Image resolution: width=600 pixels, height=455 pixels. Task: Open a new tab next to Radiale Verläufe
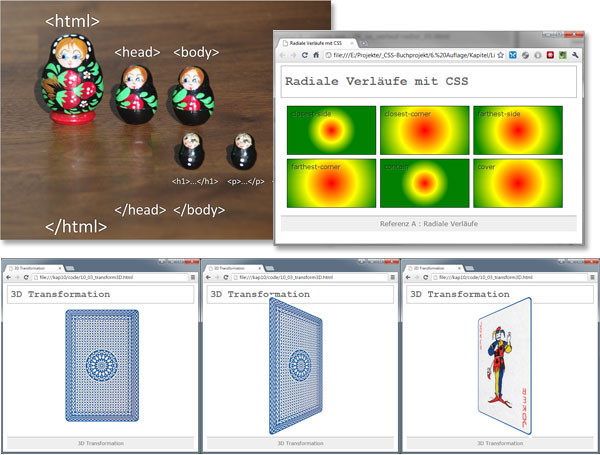click(364, 43)
